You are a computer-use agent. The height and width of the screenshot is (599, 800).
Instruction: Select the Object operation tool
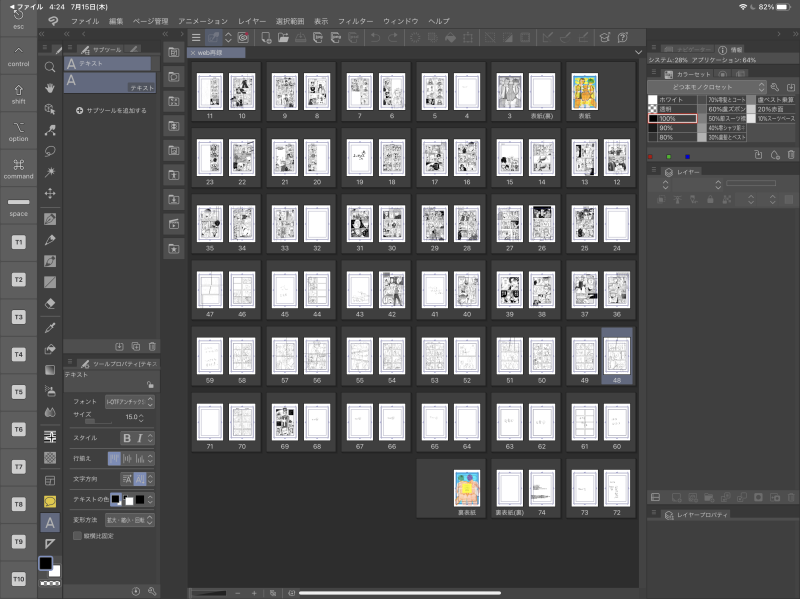[49, 109]
